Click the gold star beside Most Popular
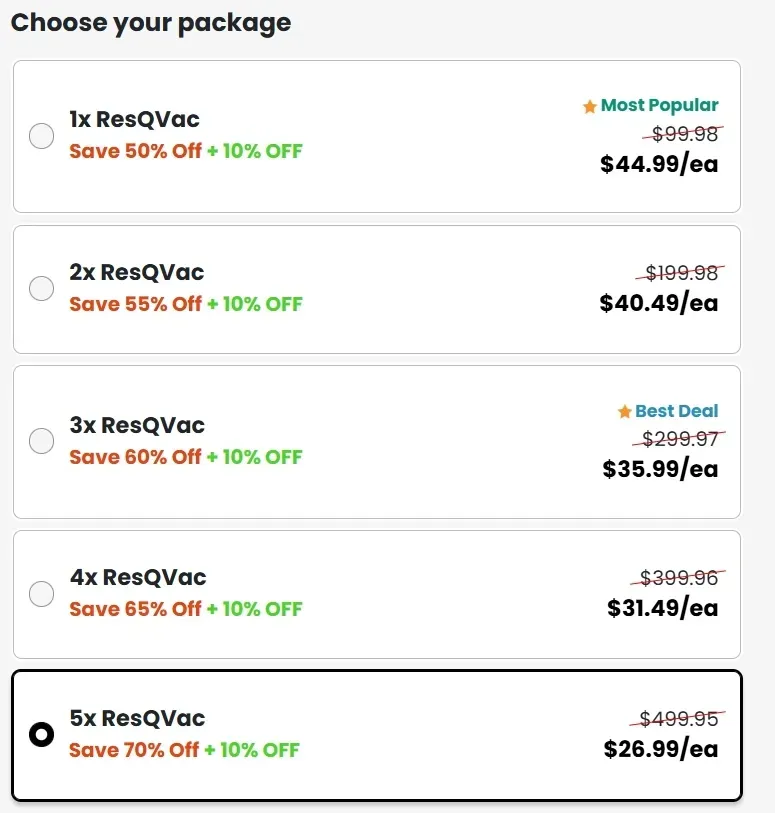Screen dimensions: 775x813 pos(589,105)
